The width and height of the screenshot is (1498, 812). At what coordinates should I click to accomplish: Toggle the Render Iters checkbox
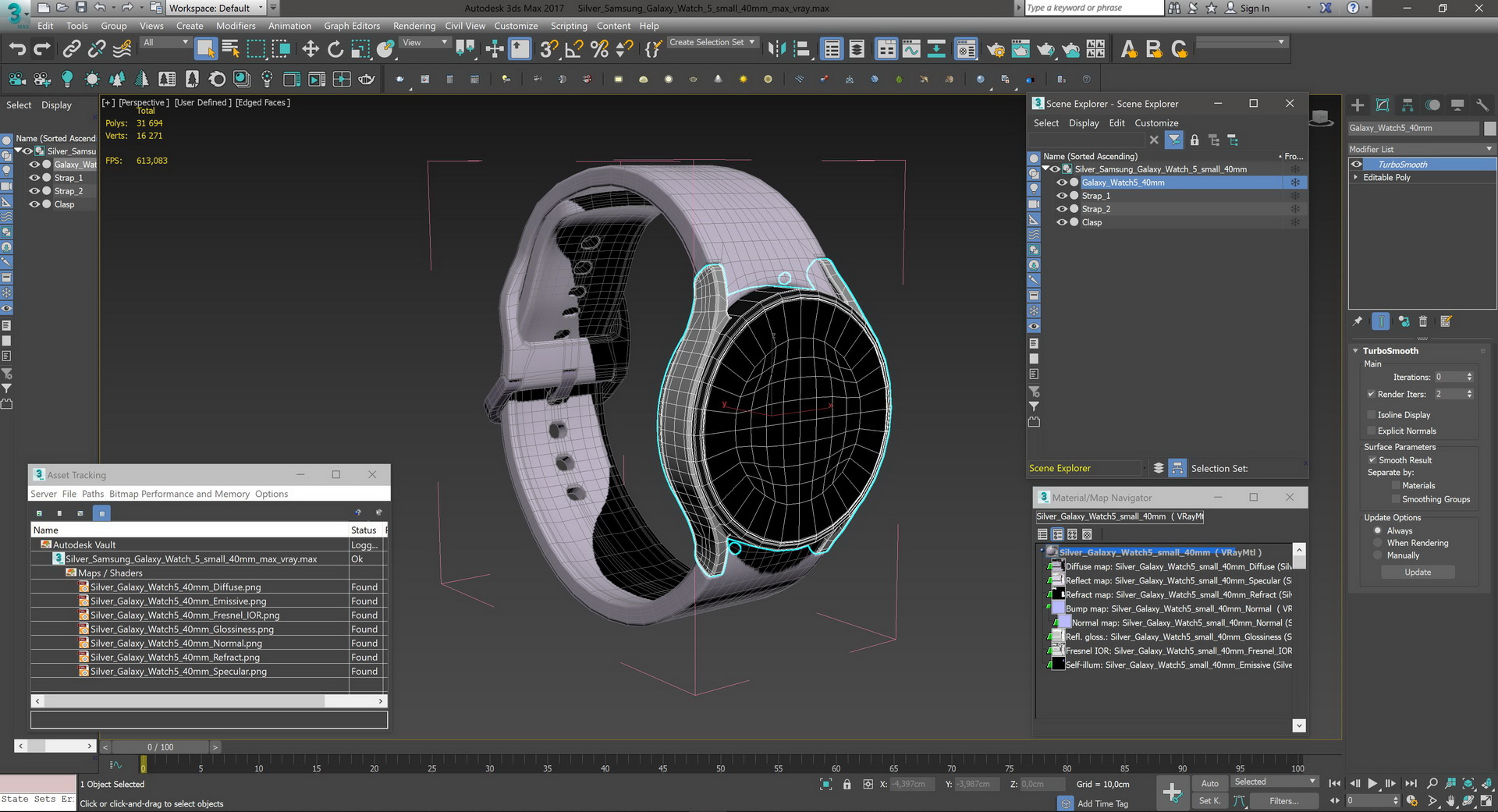(x=1371, y=394)
